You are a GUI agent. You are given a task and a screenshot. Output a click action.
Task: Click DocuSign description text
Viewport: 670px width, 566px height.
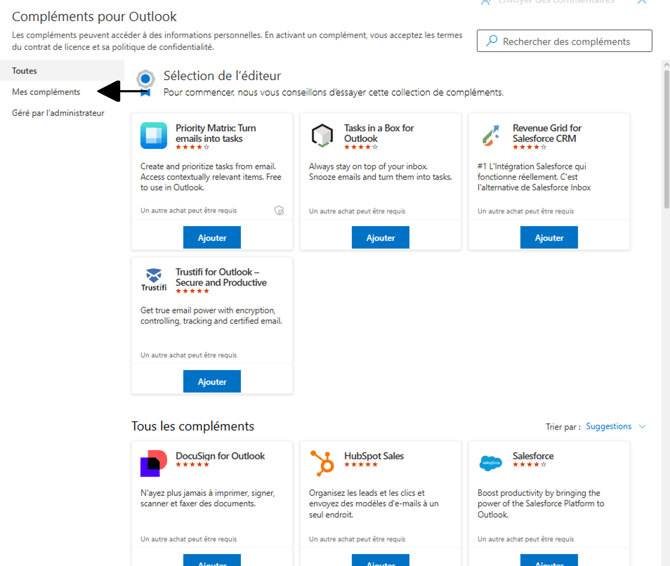pyautogui.click(x=208, y=498)
